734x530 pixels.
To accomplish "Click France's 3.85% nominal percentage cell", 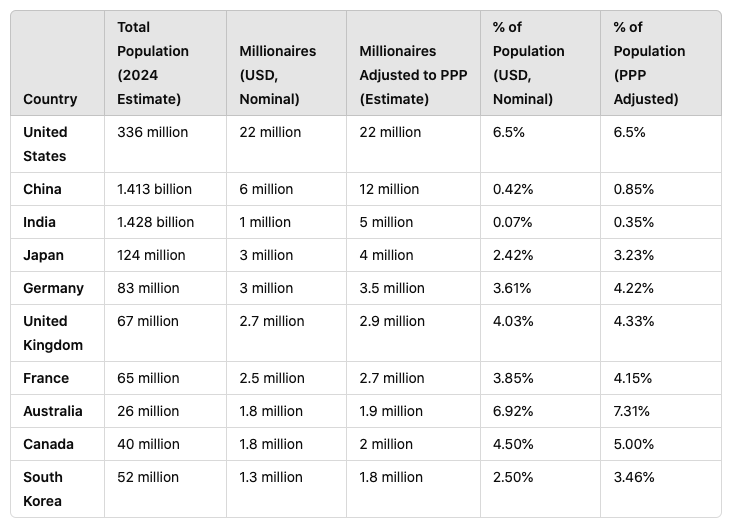I will [514, 378].
